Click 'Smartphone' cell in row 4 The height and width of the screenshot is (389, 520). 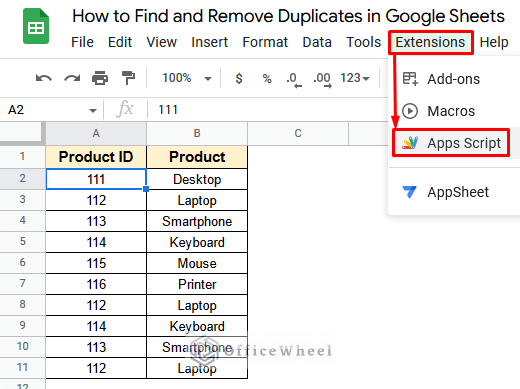click(197, 221)
